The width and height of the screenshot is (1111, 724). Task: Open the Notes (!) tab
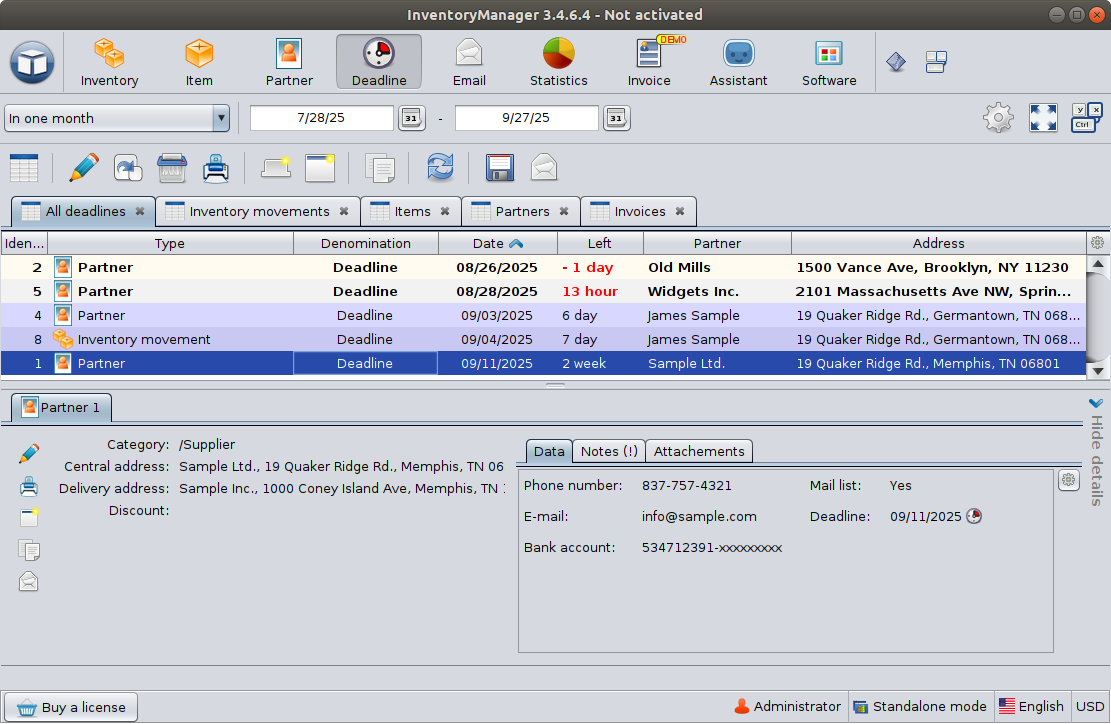609,451
